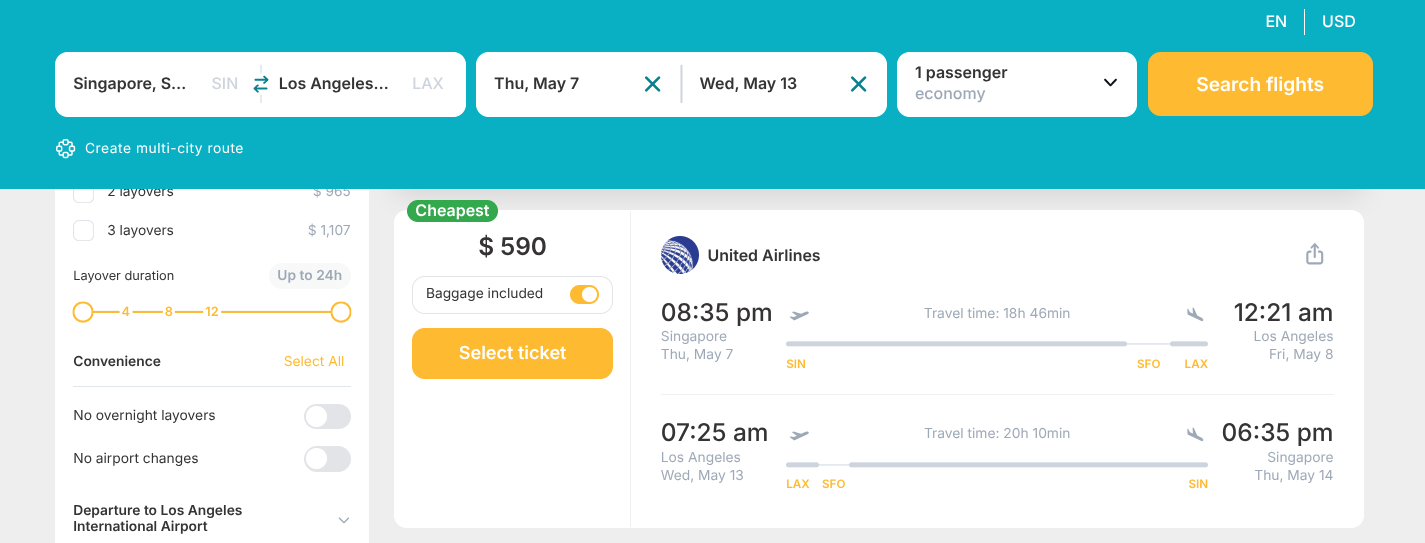Enable No overnight layovers switch
The width and height of the screenshot is (1425, 543).
[x=327, y=416]
